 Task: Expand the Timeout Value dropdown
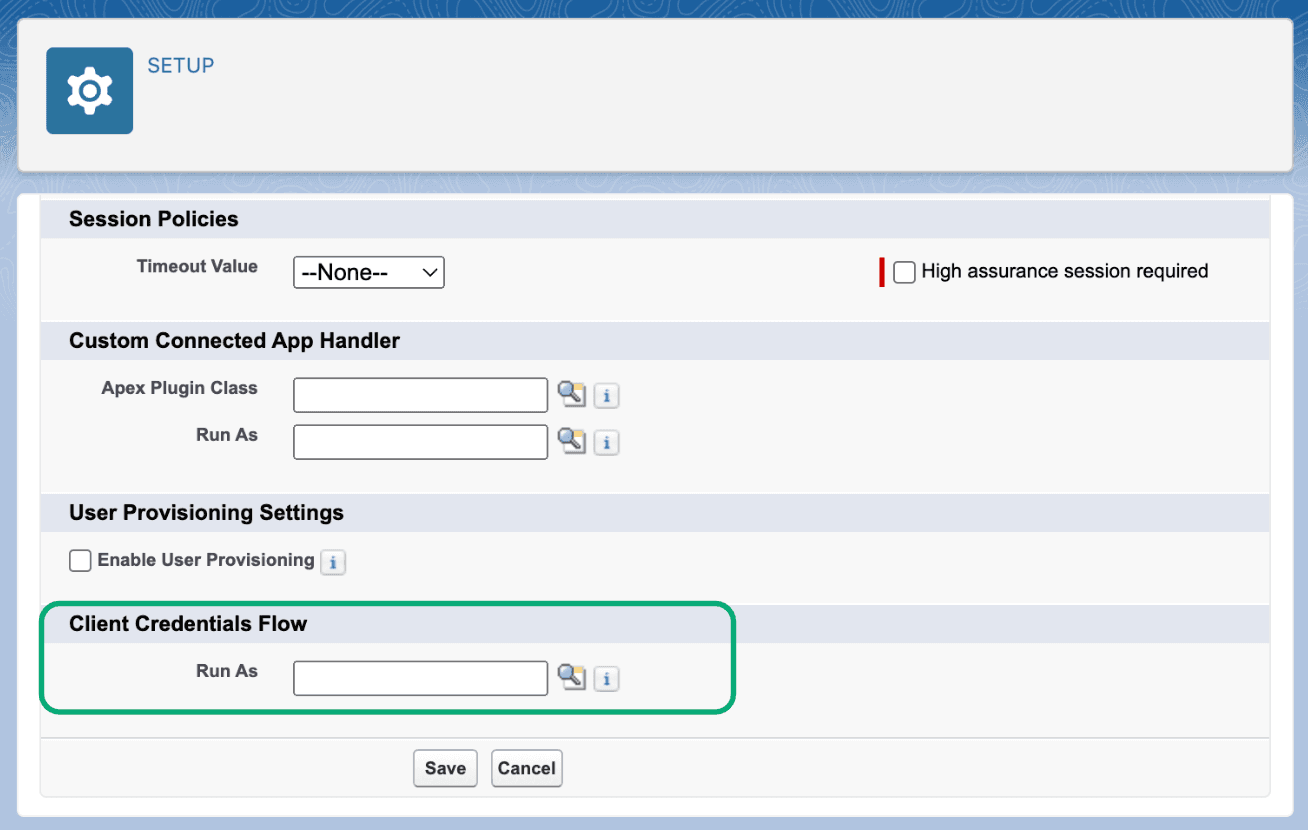coord(368,272)
